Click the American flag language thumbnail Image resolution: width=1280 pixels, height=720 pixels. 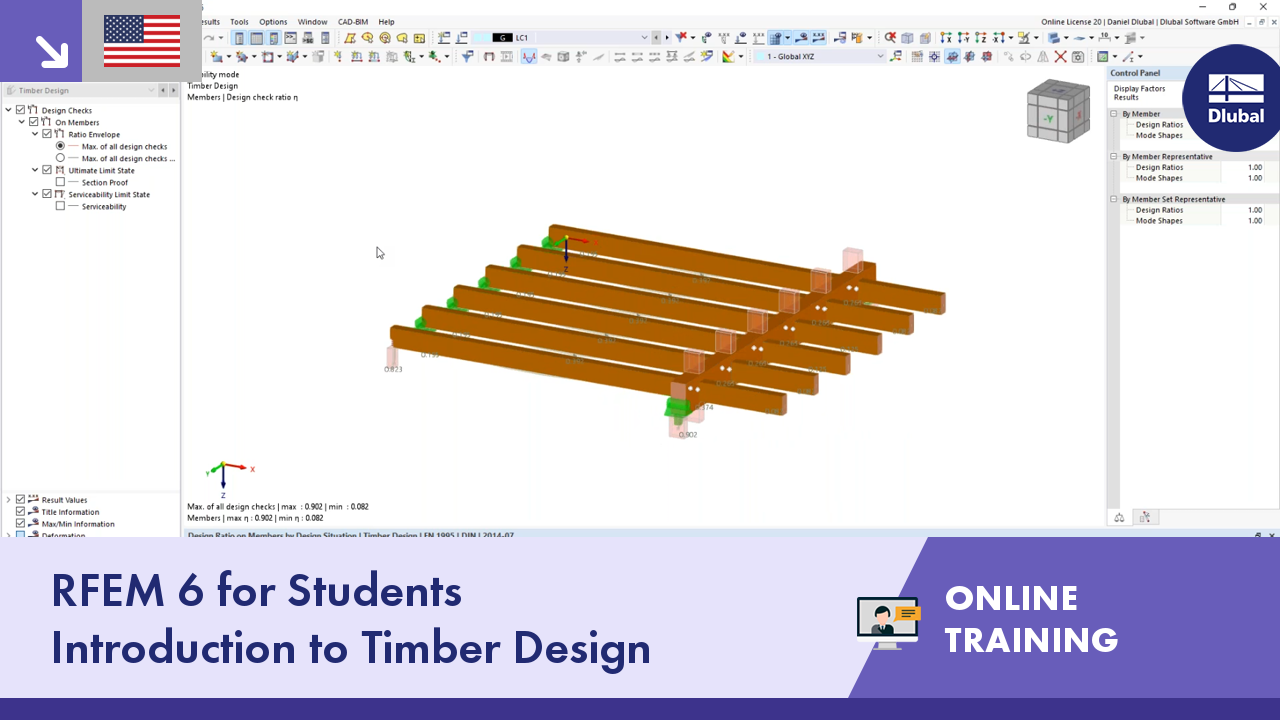141,42
